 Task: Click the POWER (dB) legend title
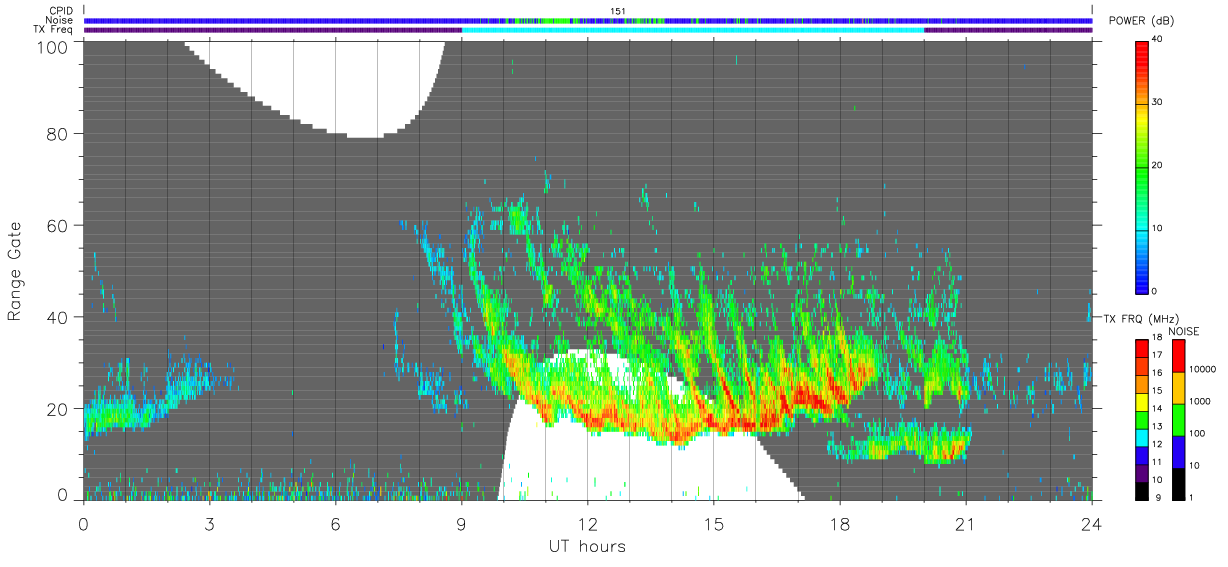click(x=1142, y=21)
